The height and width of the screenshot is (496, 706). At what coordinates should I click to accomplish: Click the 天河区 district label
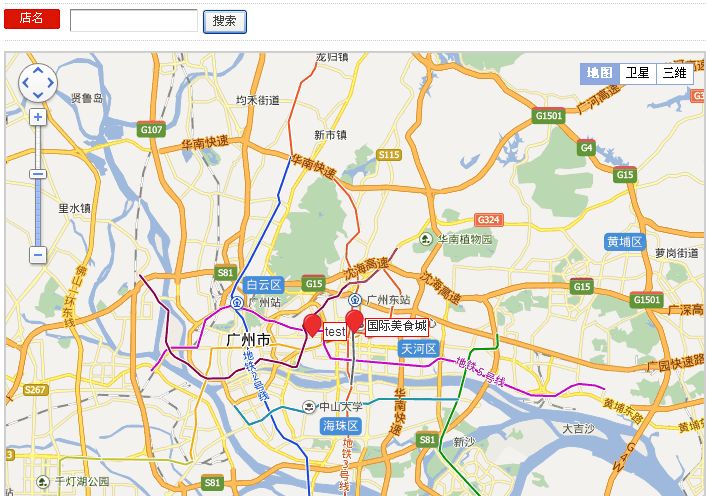(x=419, y=349)
